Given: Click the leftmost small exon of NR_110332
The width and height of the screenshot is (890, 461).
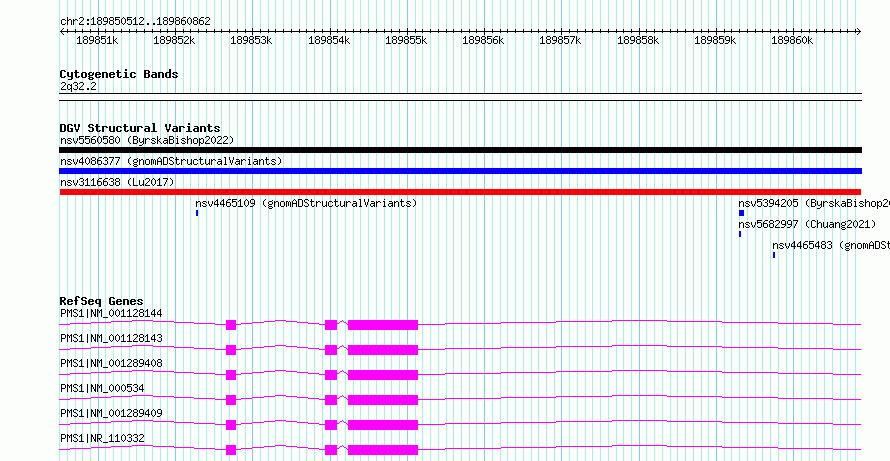Looking at the screenshot, I should tap(230, 450).
